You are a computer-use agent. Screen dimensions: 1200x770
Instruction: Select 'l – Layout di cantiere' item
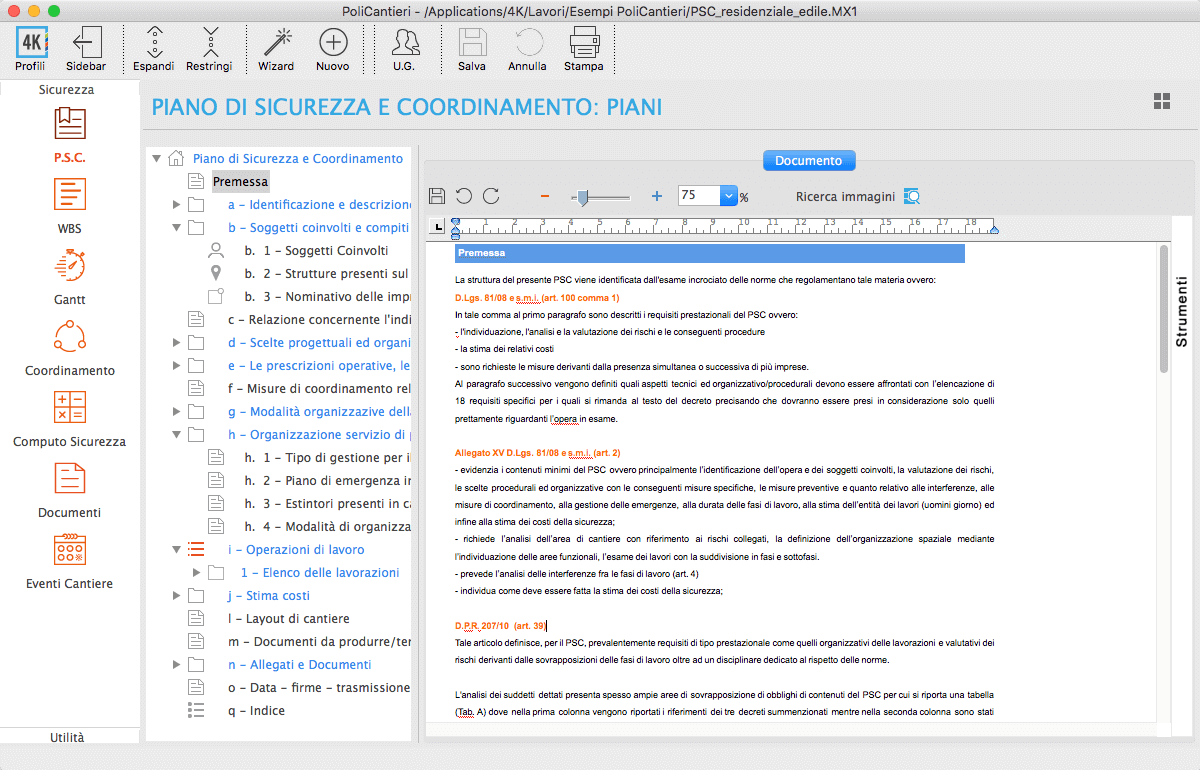(x=288, y=619)
